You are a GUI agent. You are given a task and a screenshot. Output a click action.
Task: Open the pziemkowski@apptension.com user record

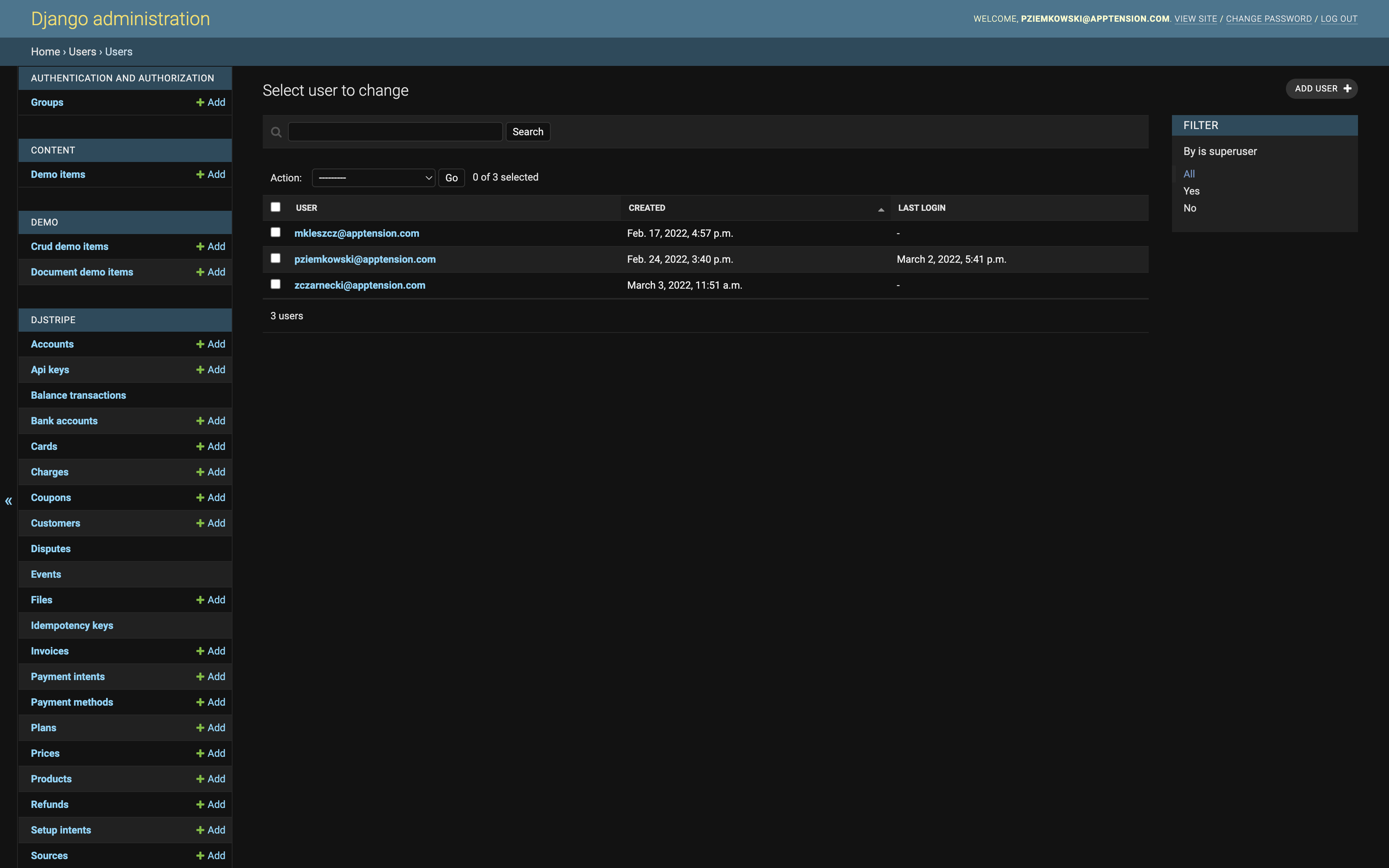(365, 259)
